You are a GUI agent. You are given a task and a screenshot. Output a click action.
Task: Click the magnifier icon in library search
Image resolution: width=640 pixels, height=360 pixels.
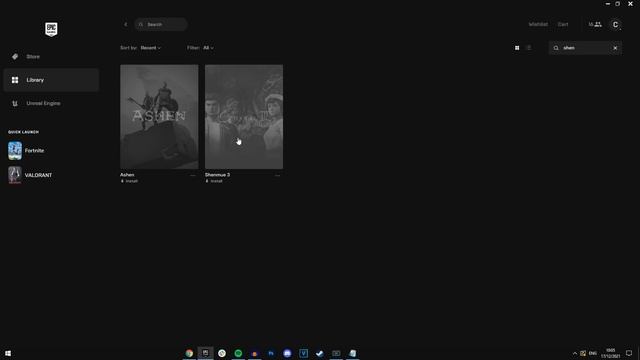pos(556,48)
